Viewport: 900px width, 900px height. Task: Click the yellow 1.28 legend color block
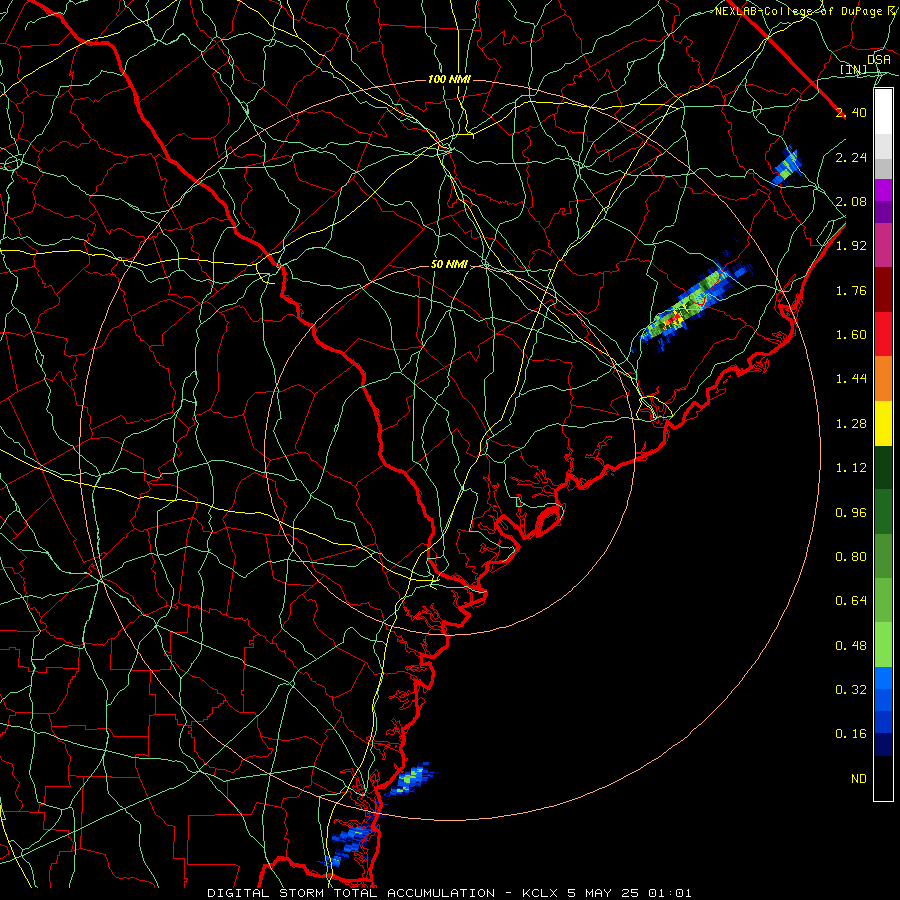(x=883, y=423)
